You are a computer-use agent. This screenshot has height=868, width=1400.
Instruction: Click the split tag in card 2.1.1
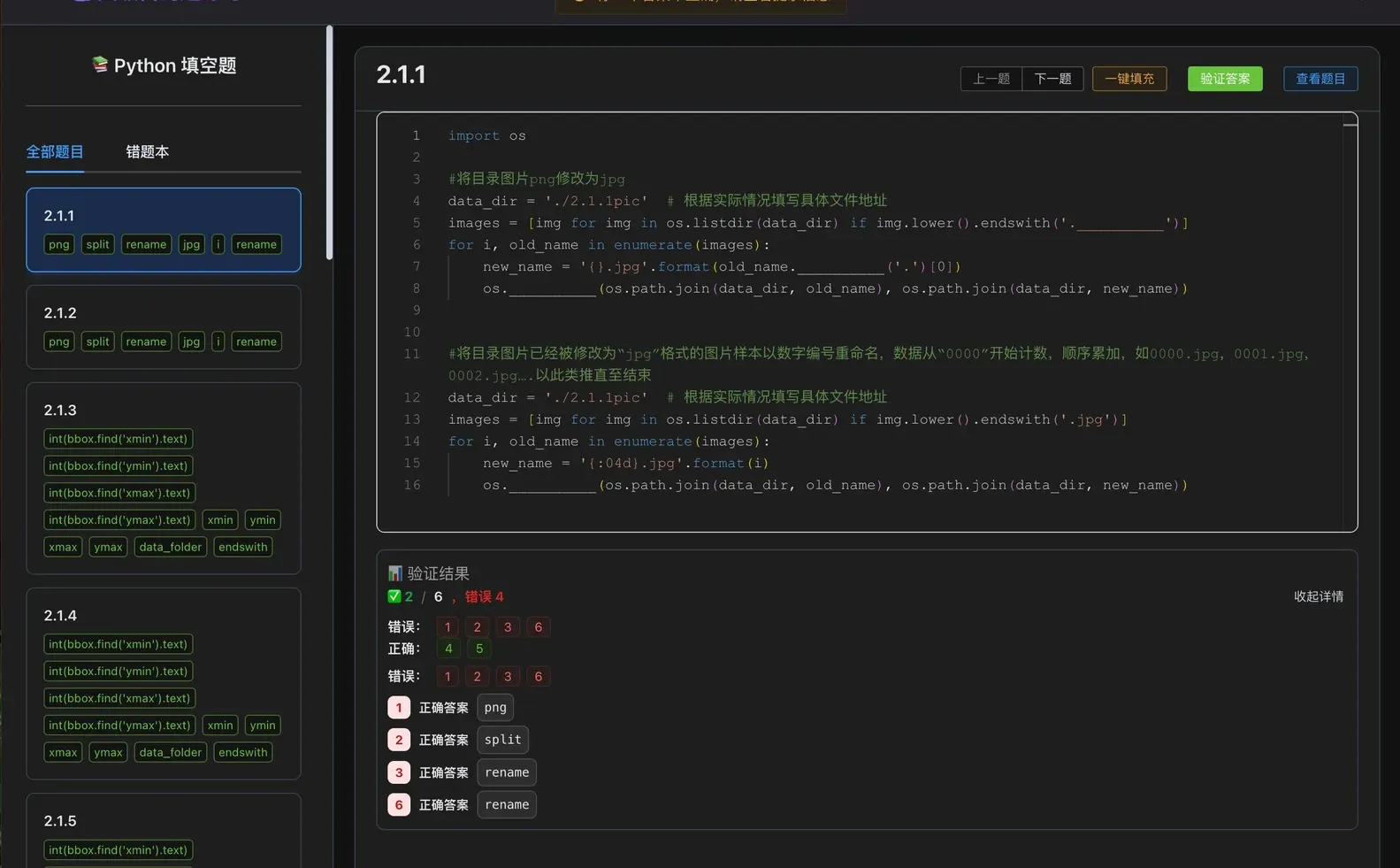(x=98, y=244)
